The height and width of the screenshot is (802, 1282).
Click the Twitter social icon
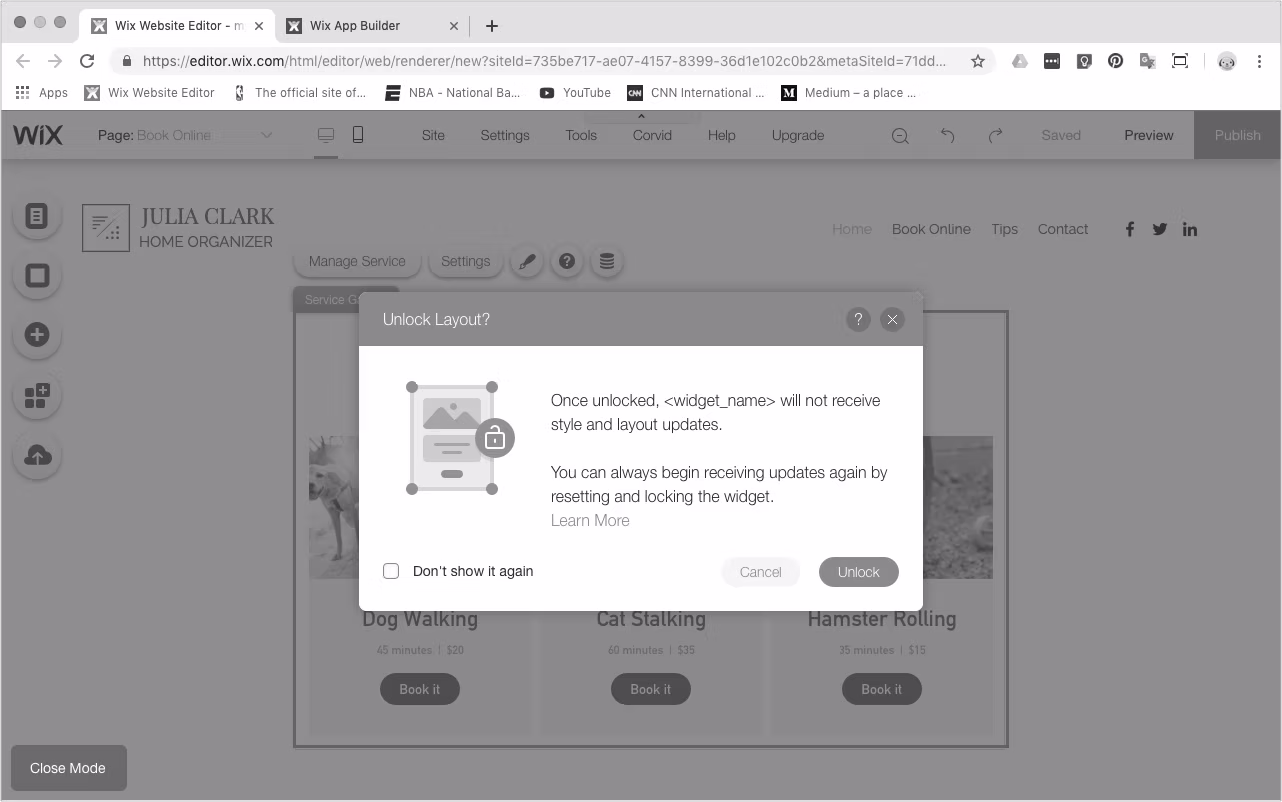pyautogui.click(x=1160, y=229)
